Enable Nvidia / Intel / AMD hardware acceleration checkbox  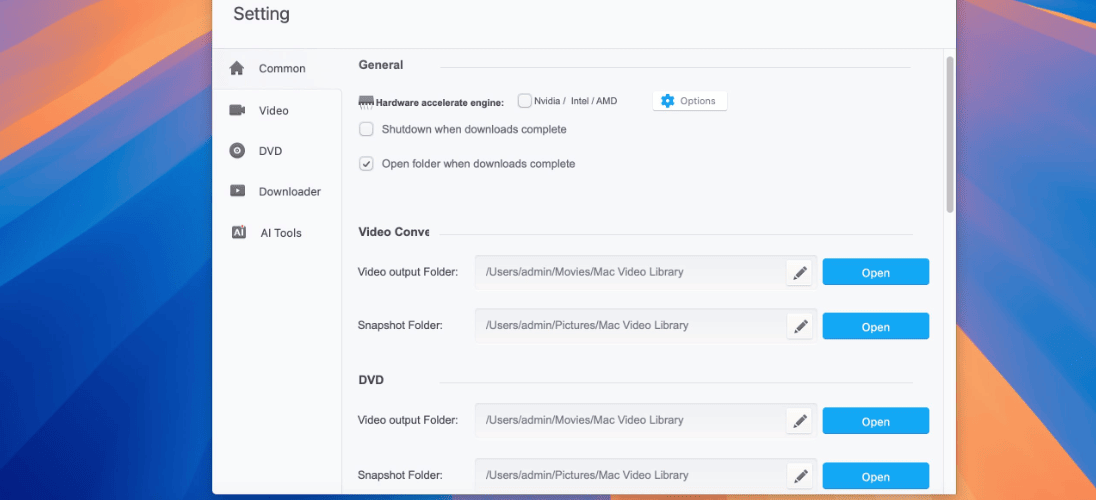tap(524, 101)
